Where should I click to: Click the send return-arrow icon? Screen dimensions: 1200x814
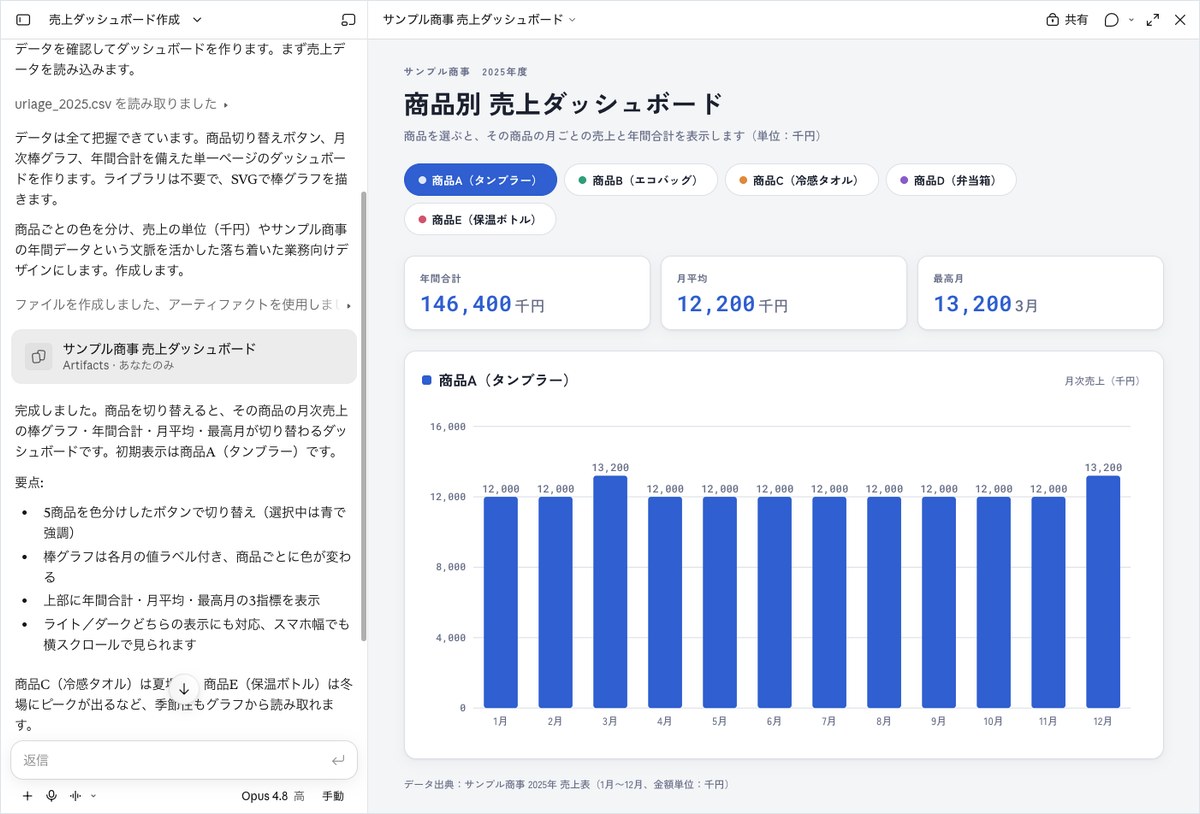pos(338,761)
